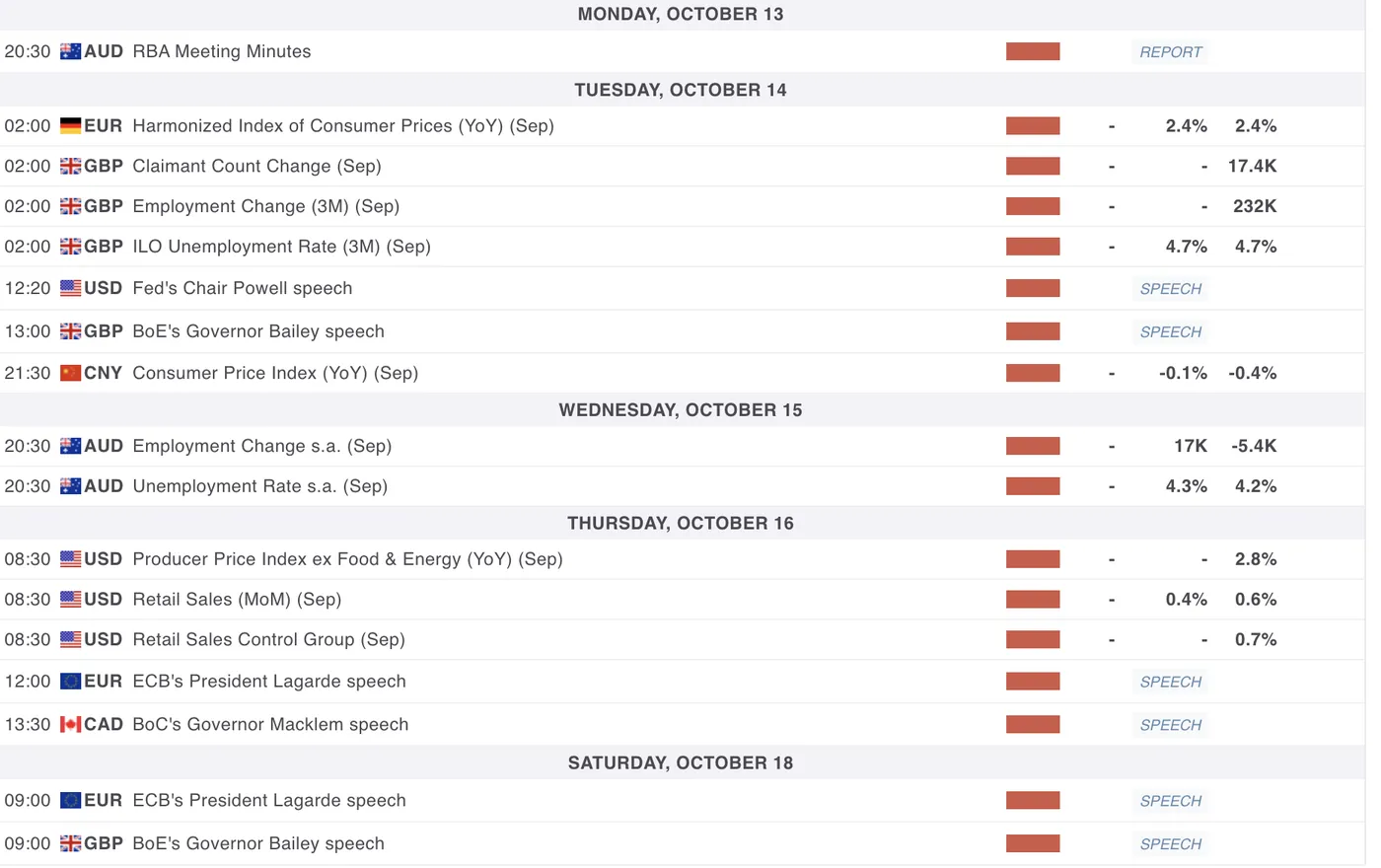This screenshot has height=868, width=1381.
Task: Click the Canadian flag next to Macklem speech
Action: (70, 725)
